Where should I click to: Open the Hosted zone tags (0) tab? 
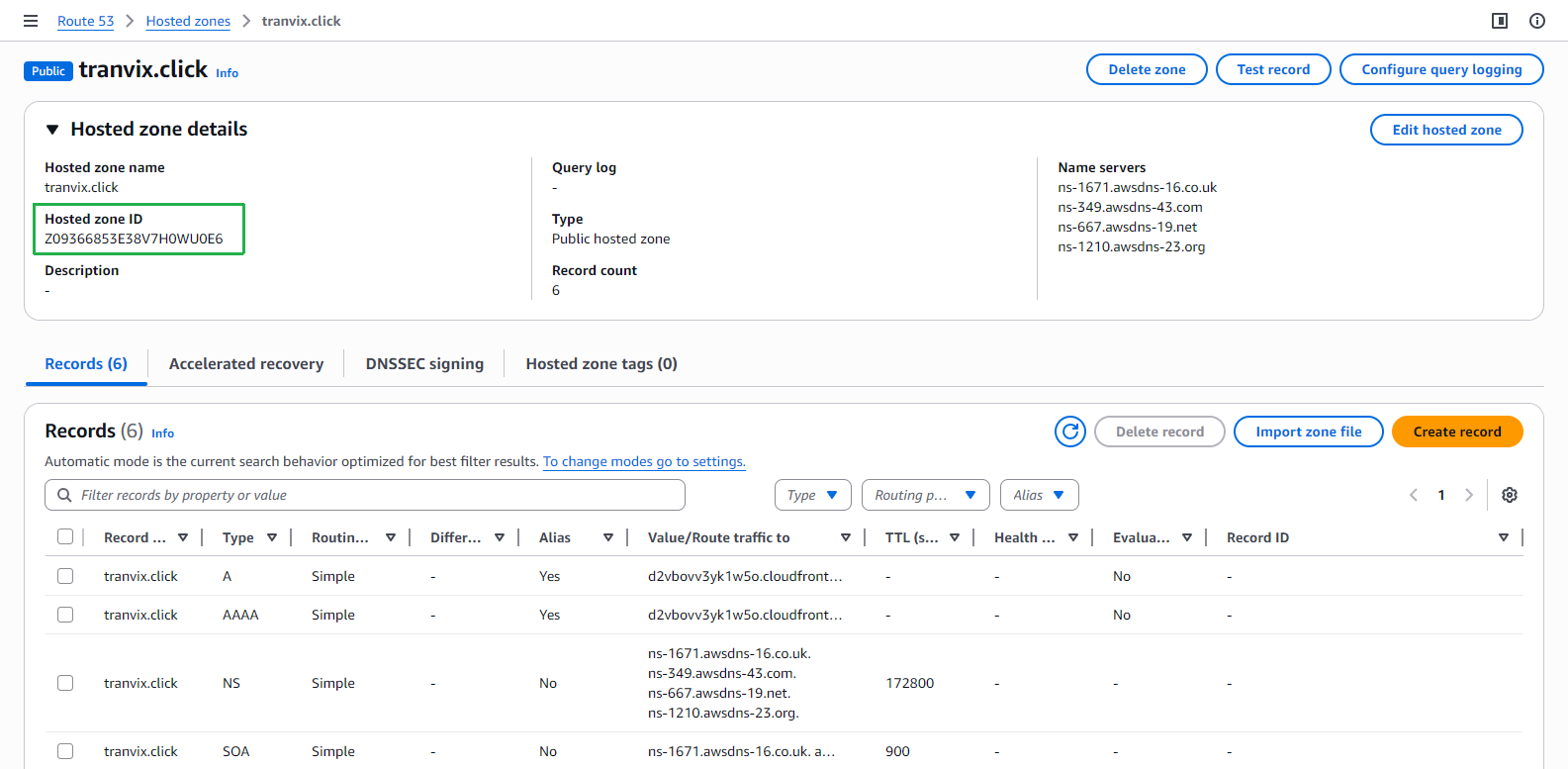(601, 364)
